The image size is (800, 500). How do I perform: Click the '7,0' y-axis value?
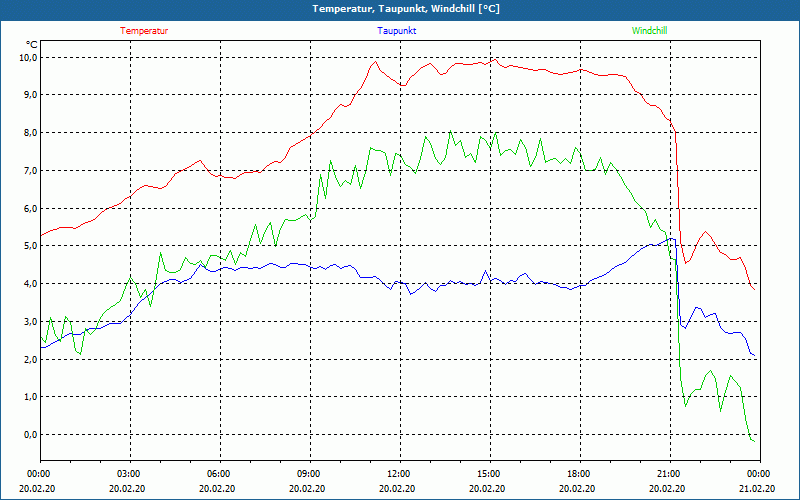coord(31,170)
